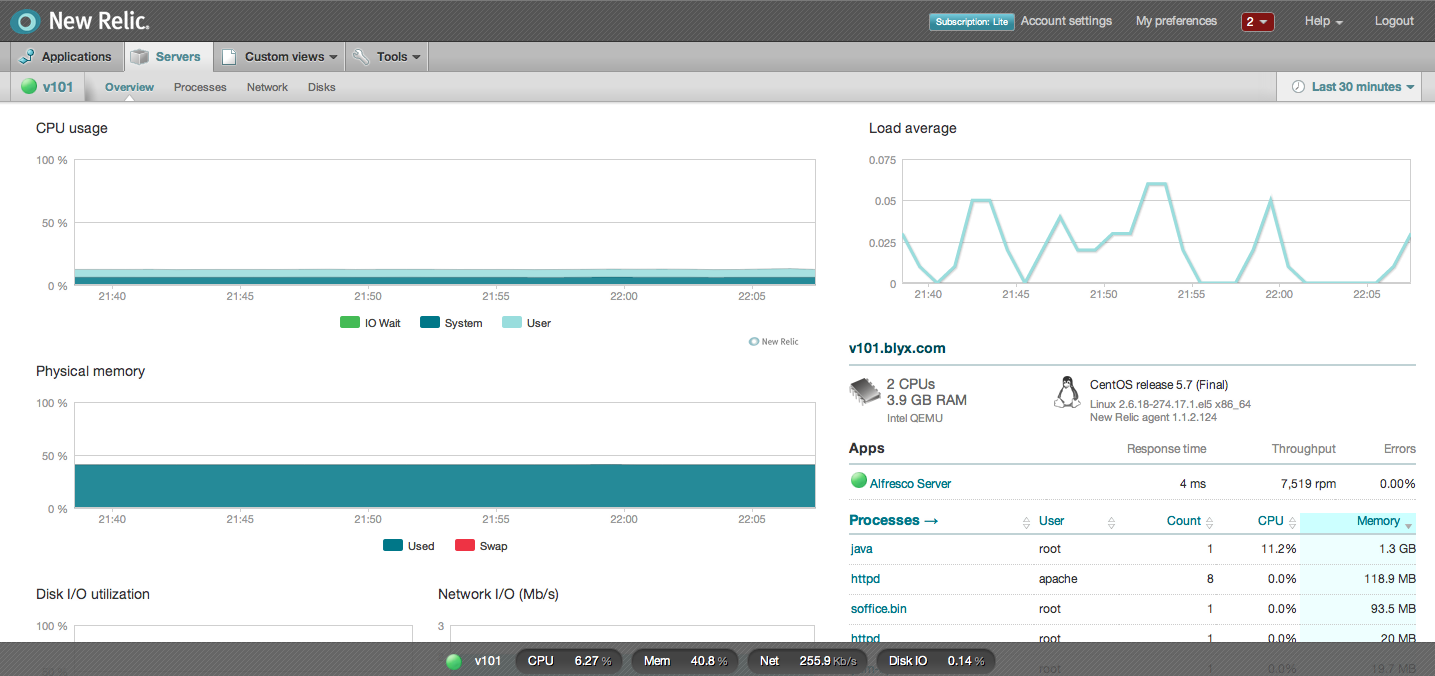Click the v101.blyx.com hostname heading
Viewport: 1435px width, 676px height.
(x=897, y=348)
